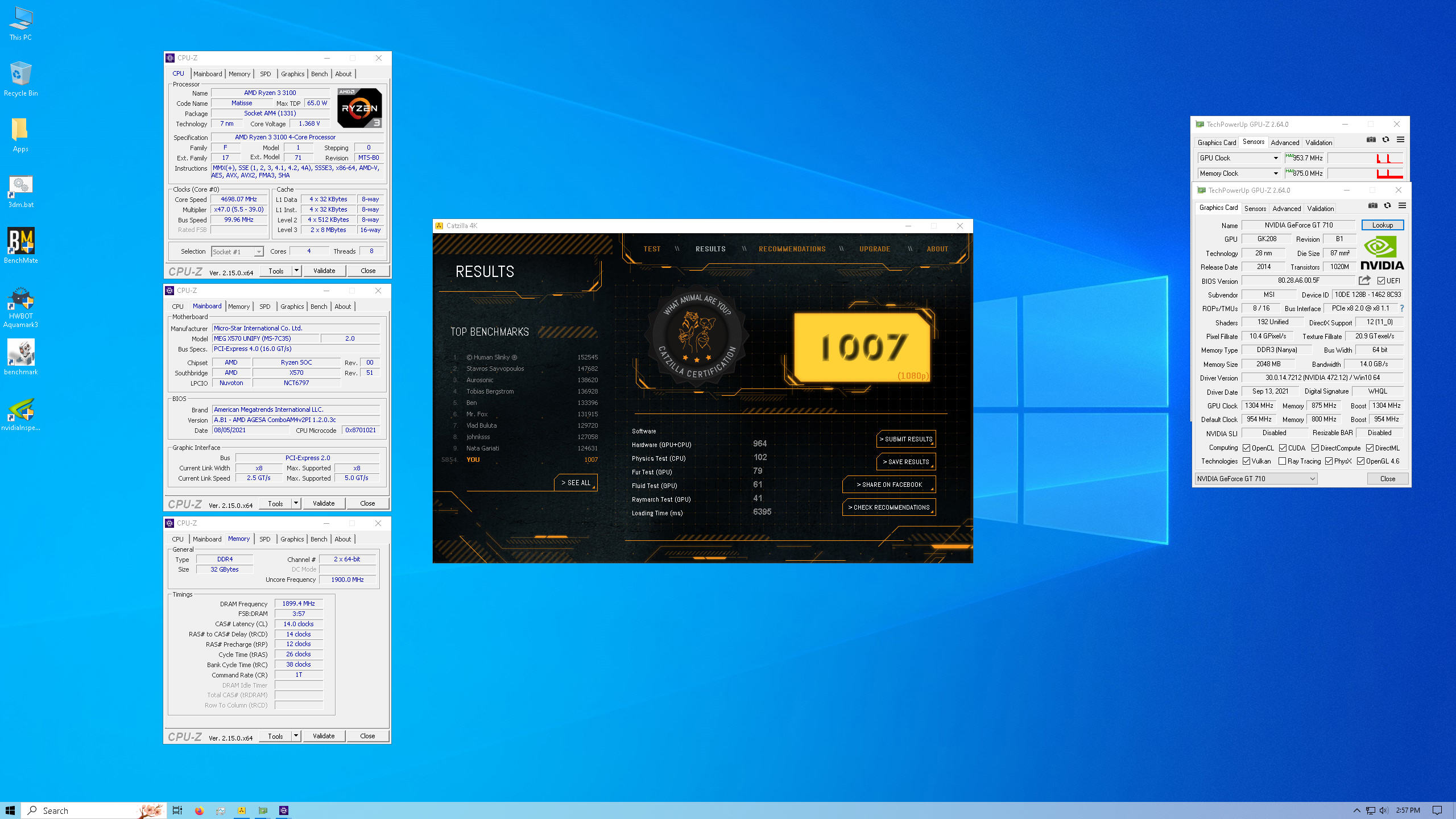Click Lookup button in GPU-Z
The width and height of the screenshot is (1456, 819).
click(x=1382, y=225)
